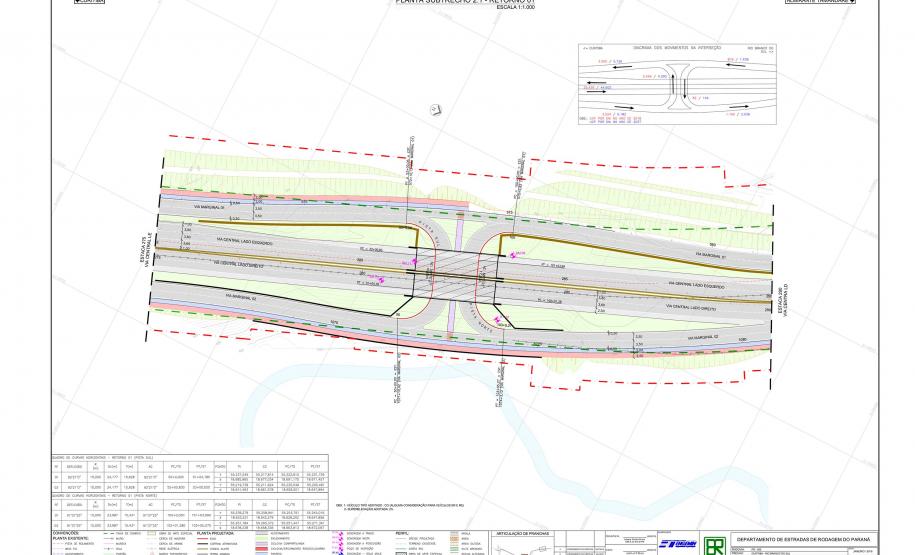
Task: Click right 'VIA CENTRAL LADO ESQUERDO' label
Action: click(x=697, y=285)
